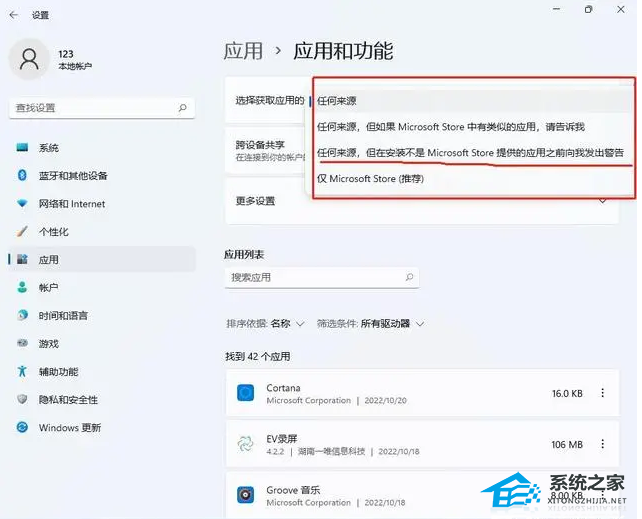
Task: Click 应用 breadcrumb link in title
Action: [243, 50]
